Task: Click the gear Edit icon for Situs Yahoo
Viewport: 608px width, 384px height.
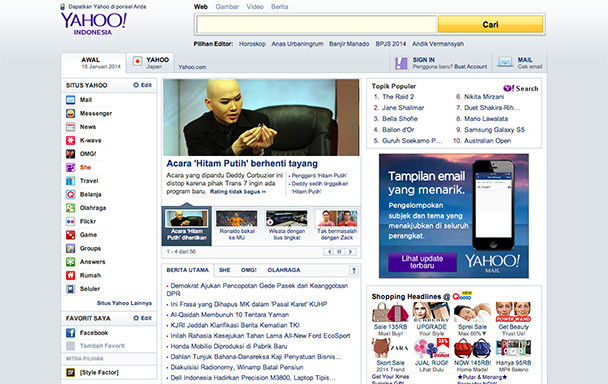Action: point(136,85)
